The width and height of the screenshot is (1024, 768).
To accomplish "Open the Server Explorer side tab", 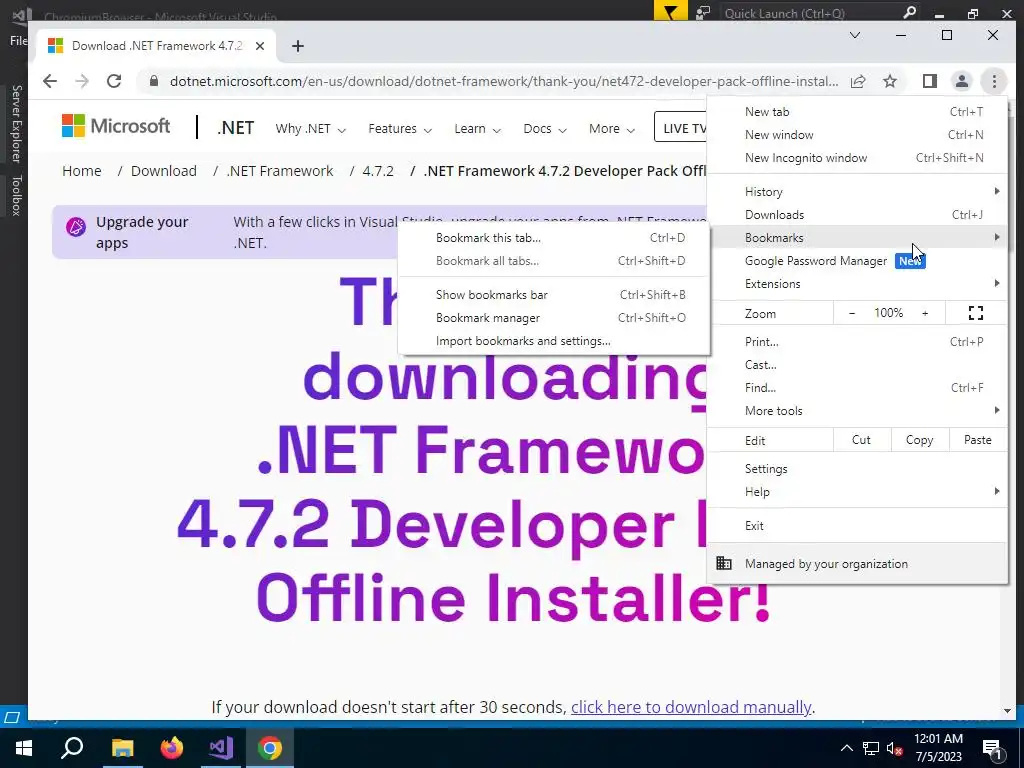I will click(16, 124).
